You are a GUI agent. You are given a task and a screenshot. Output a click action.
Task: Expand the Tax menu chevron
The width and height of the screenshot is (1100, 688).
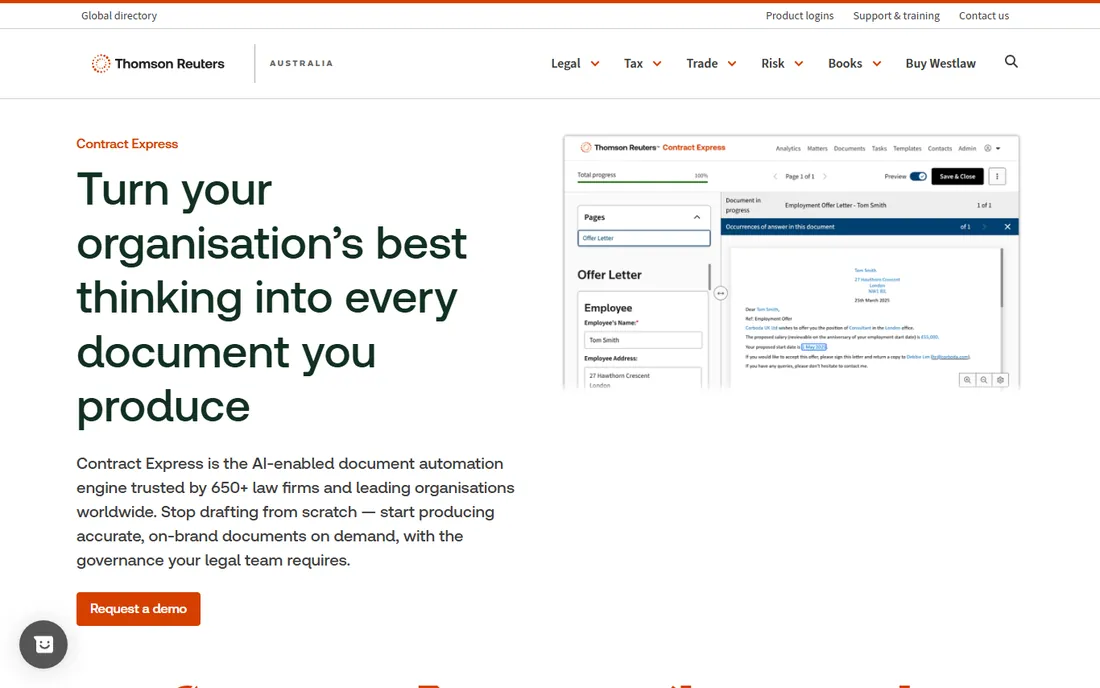click(657, 64)
